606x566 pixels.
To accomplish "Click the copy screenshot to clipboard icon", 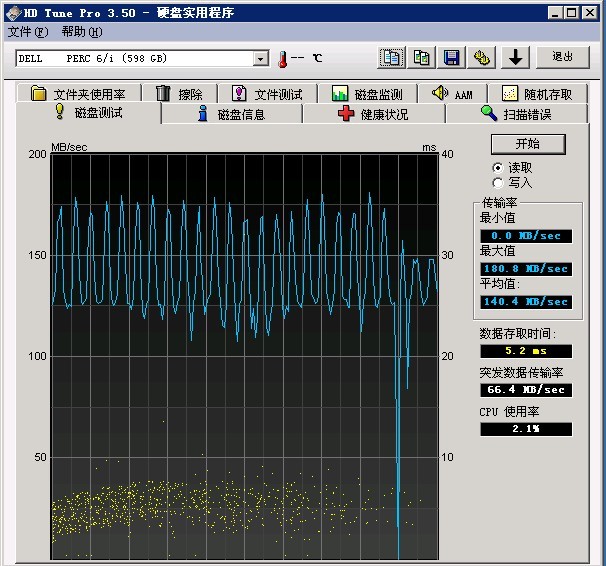I will (421, 58).
